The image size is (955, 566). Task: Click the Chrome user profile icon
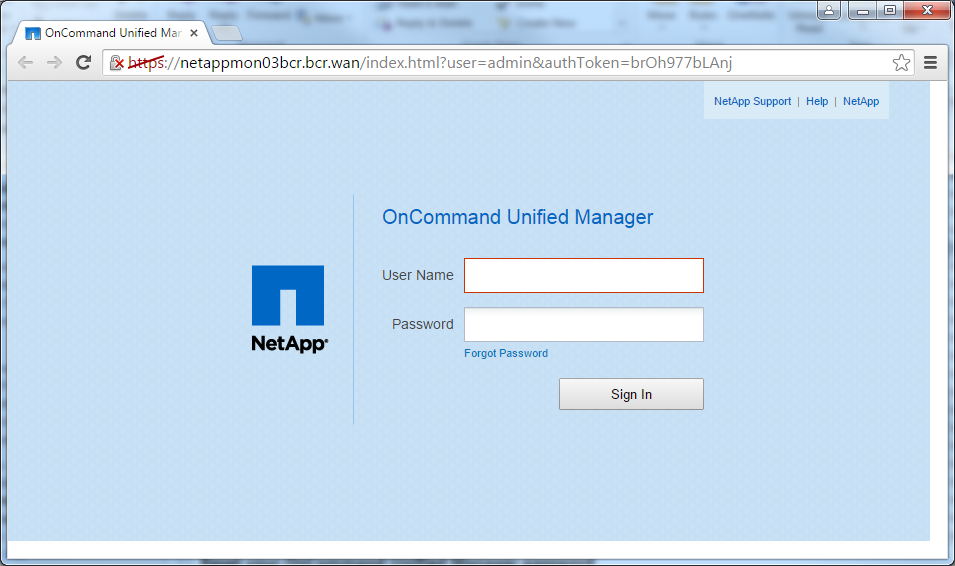point(830,11)
